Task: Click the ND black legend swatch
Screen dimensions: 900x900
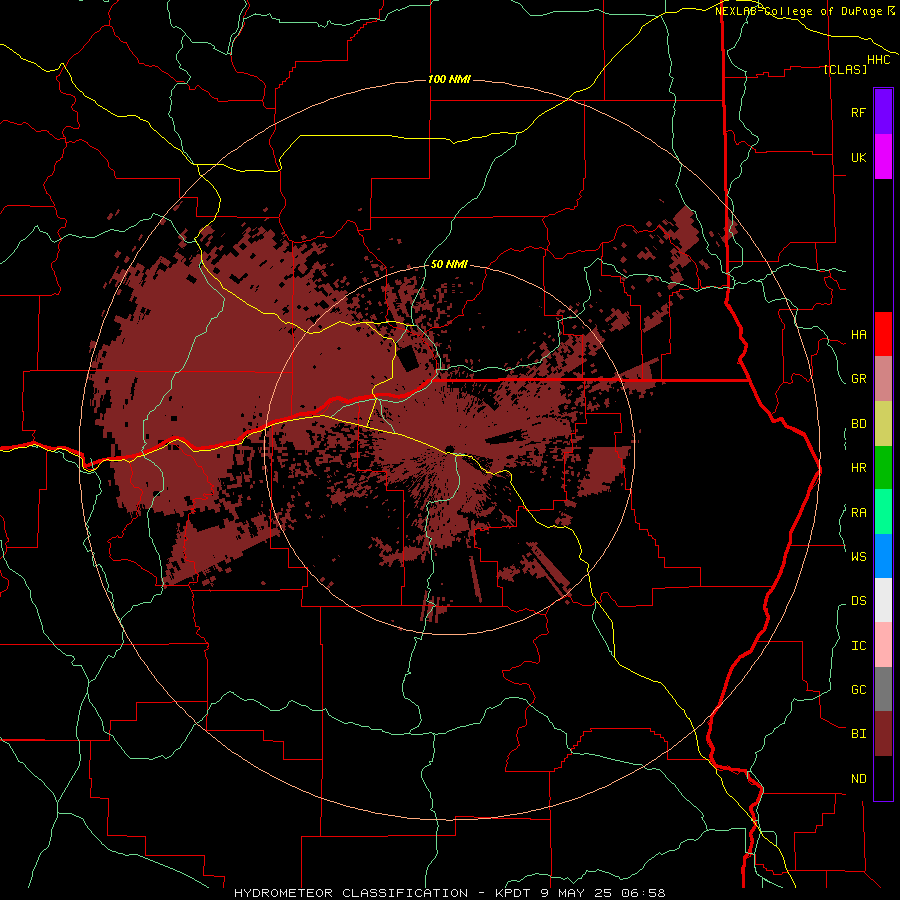Action: [883, 778]
